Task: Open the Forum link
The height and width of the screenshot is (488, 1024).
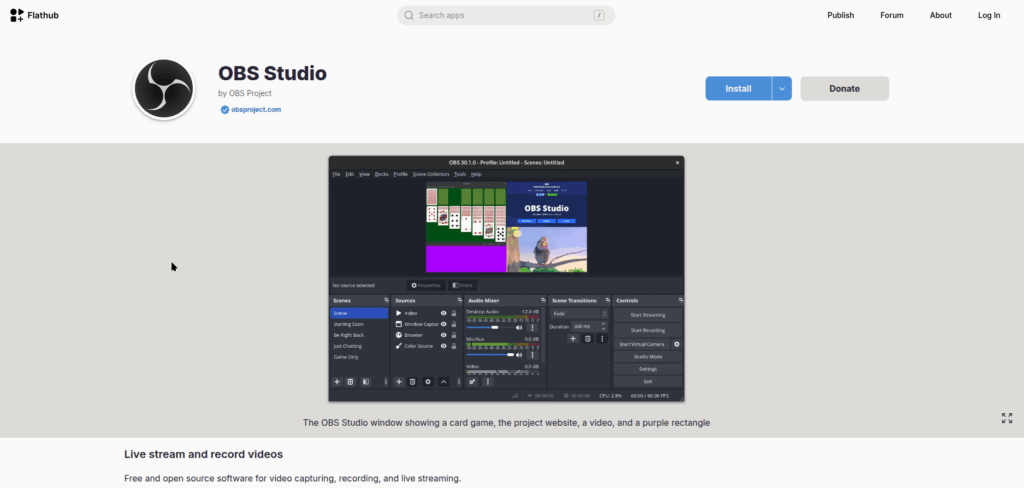Action: 891,15
